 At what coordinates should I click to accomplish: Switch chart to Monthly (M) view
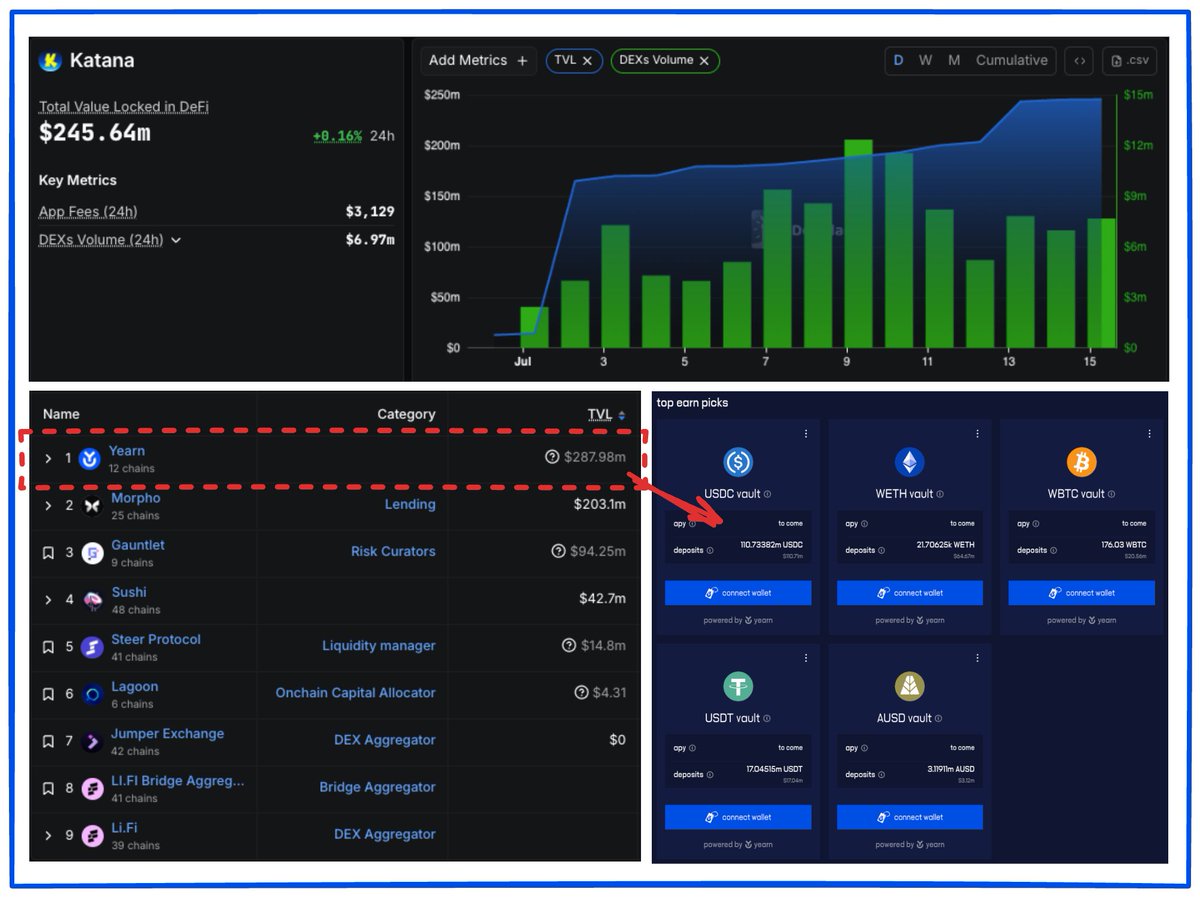point(954,61)
